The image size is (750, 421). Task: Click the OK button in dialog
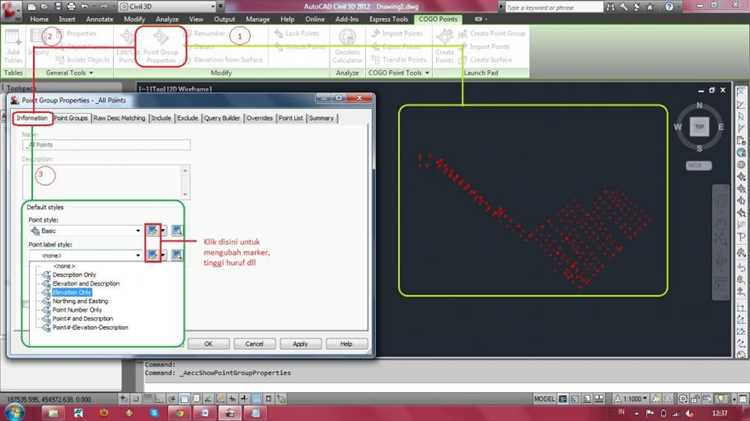pyautogui.click(x=208, y=344)
